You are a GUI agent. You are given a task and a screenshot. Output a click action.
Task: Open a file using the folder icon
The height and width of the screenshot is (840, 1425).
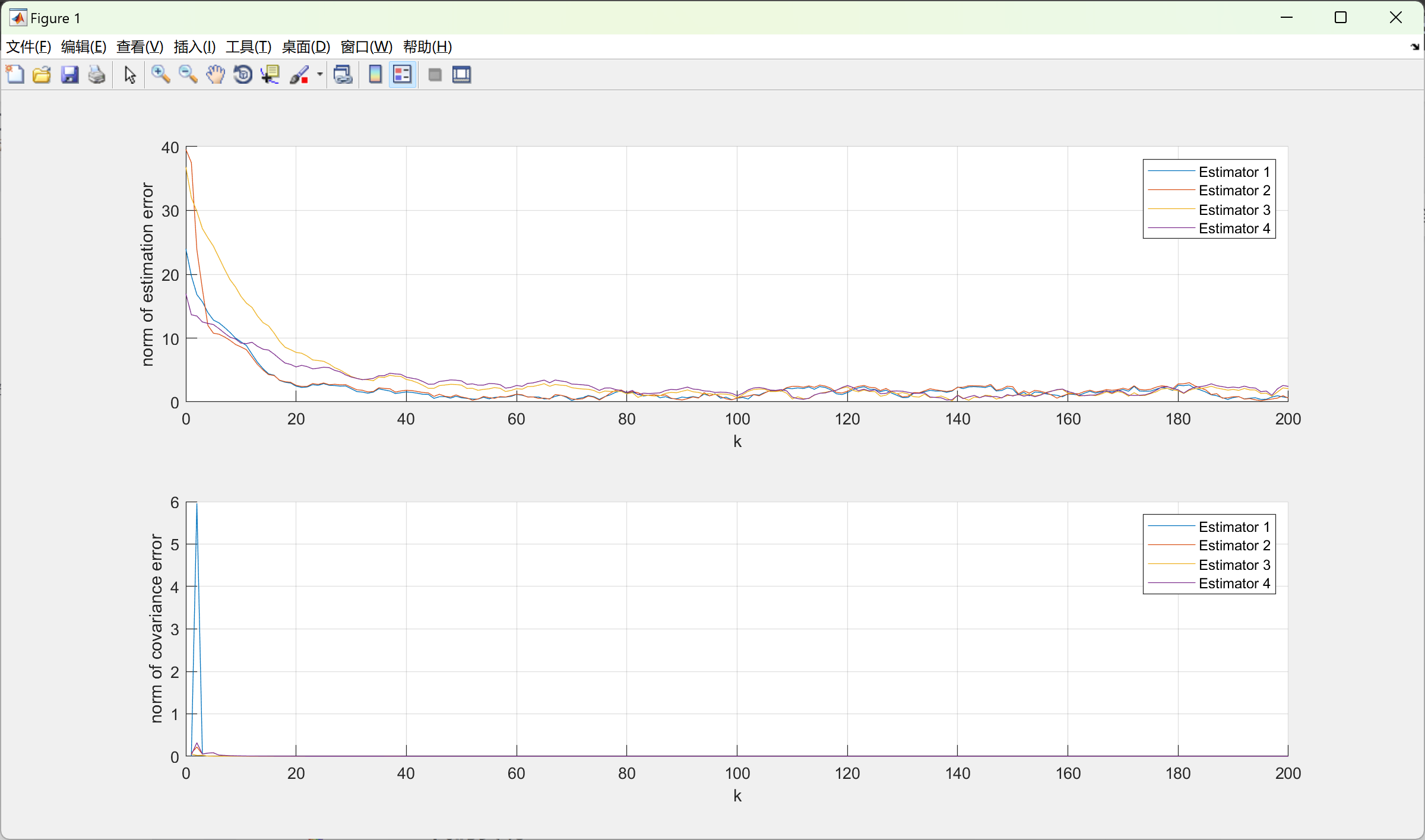[42, 75]
